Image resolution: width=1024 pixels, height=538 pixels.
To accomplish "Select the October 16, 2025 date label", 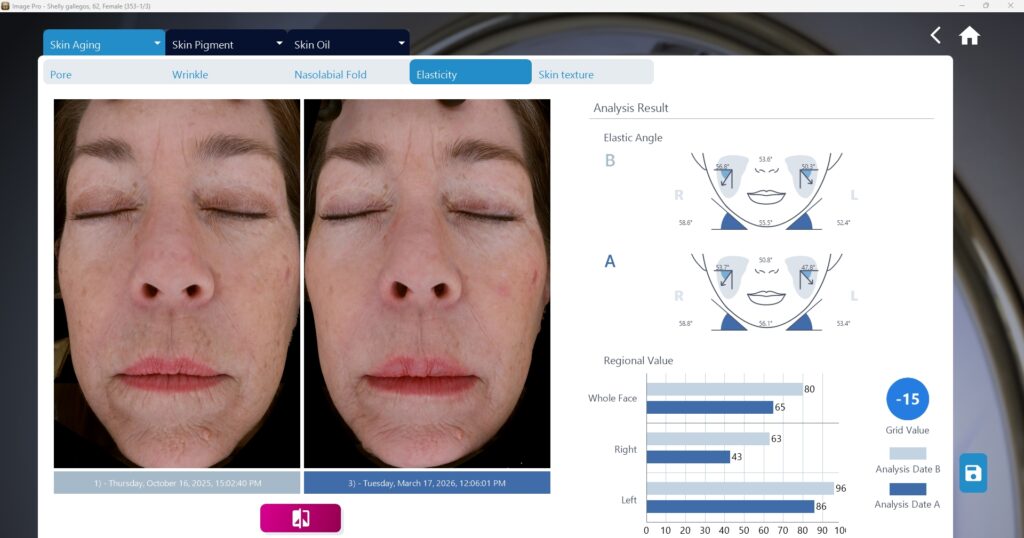I will pyautogui.click(x=177, y=483).
